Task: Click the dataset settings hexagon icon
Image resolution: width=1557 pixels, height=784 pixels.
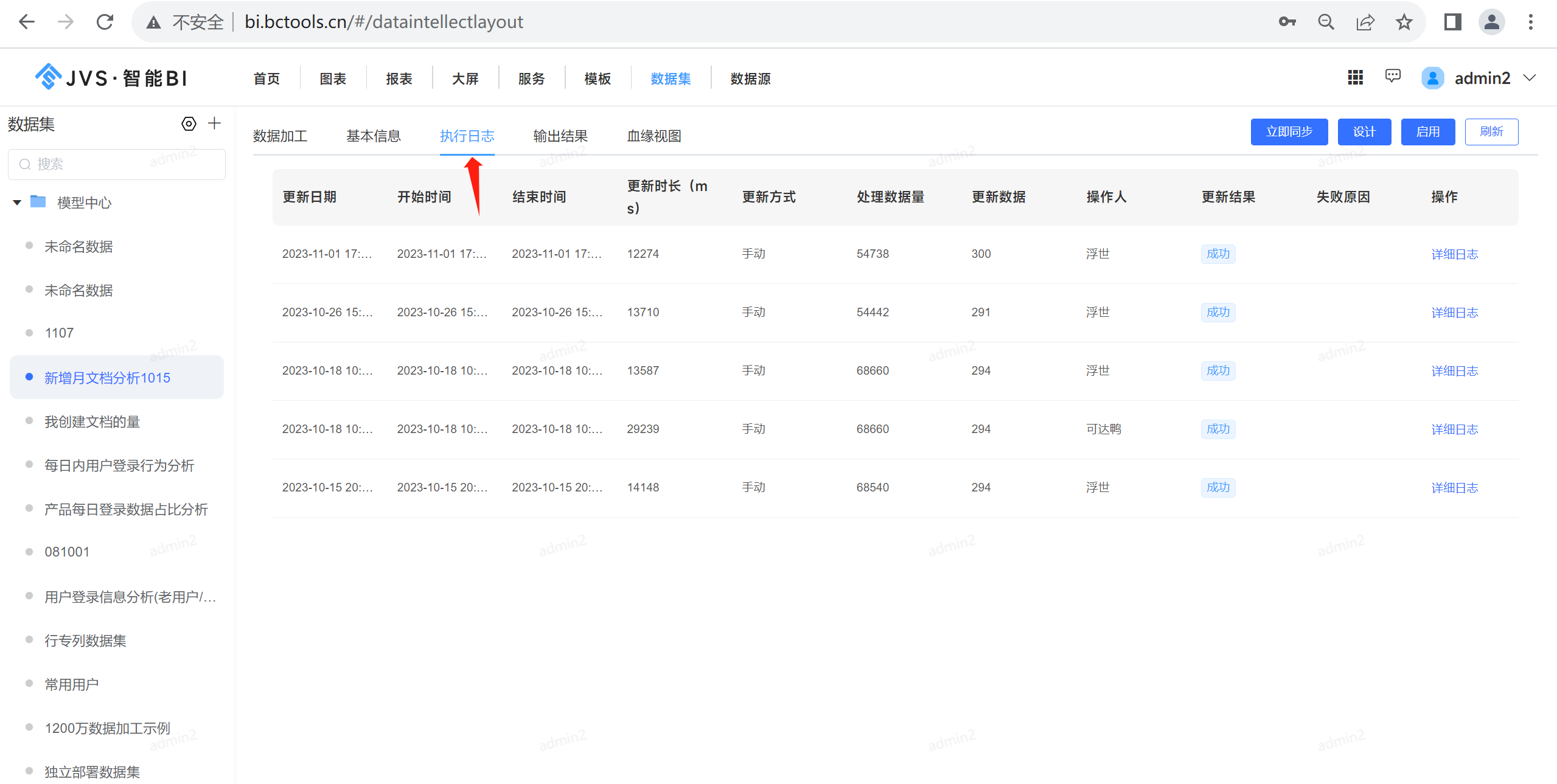Action: [189, 124]
